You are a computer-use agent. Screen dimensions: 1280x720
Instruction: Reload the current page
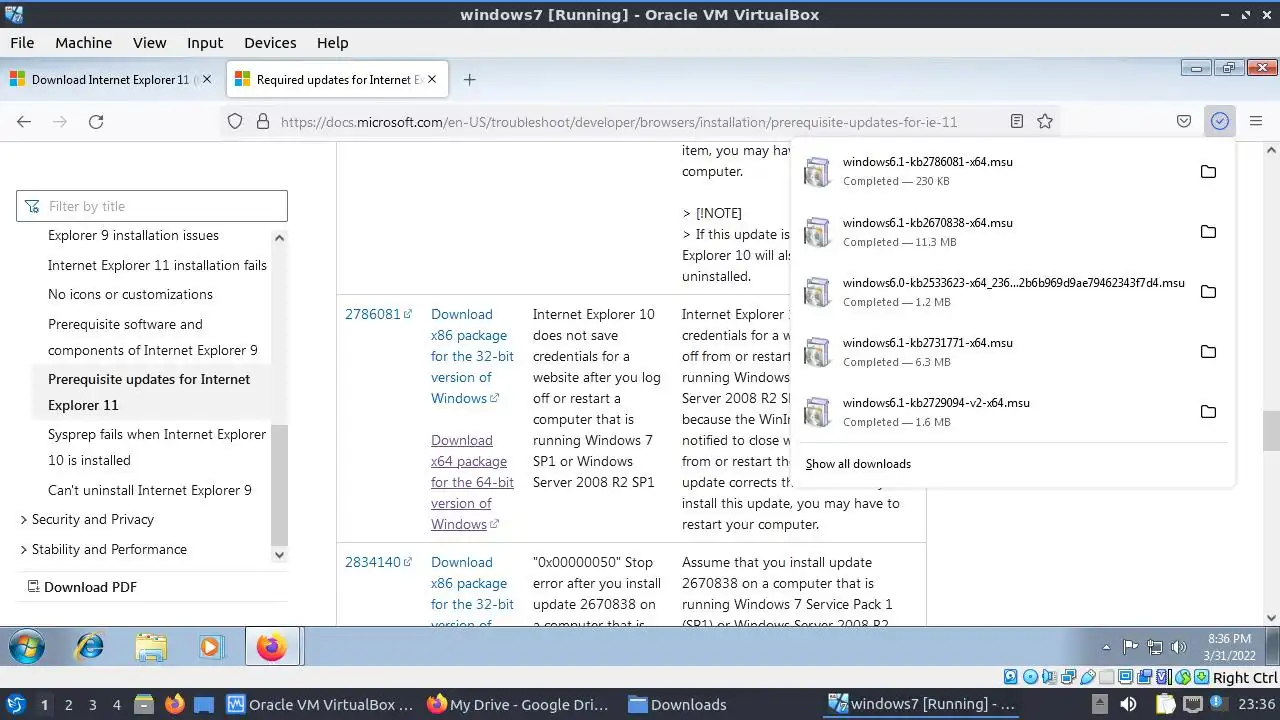96,121
